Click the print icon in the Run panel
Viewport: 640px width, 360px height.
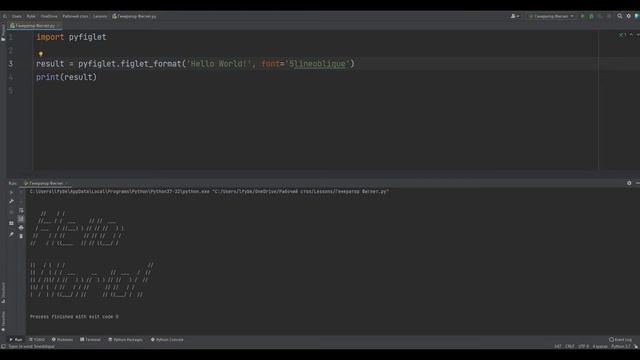coord(21,228)
